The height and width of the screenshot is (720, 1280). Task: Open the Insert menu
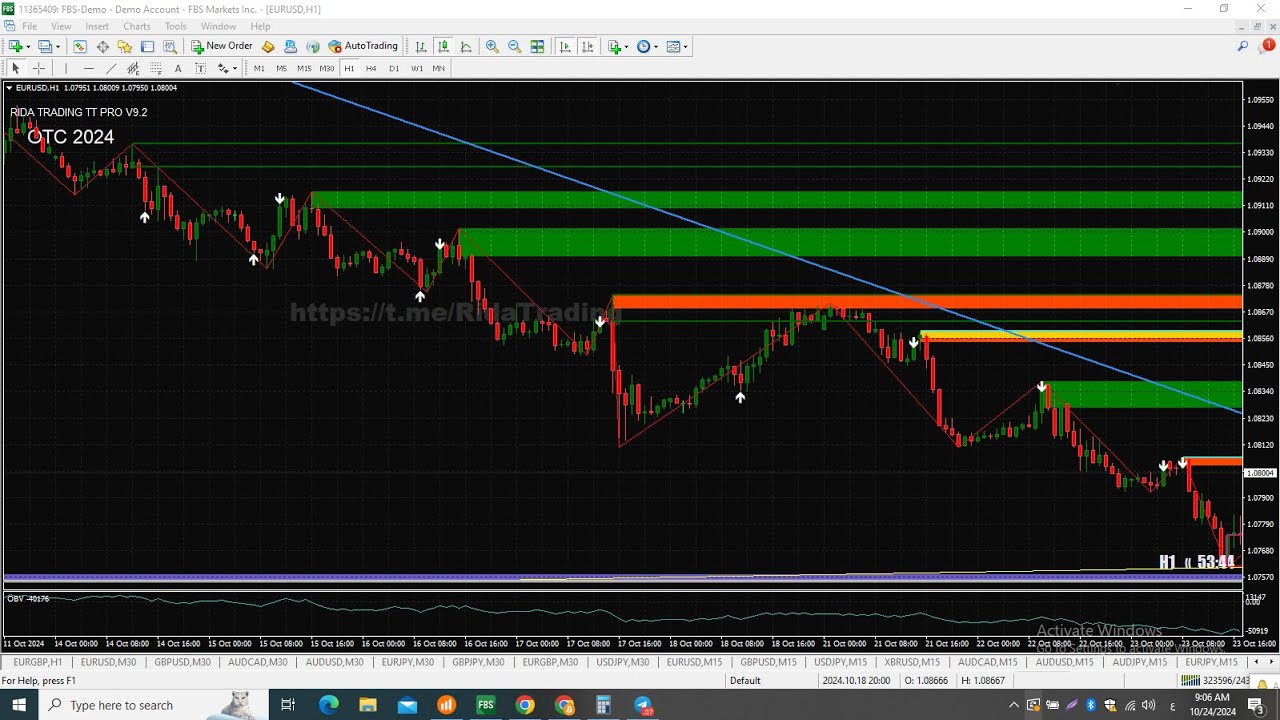click(x=97, y=26)
